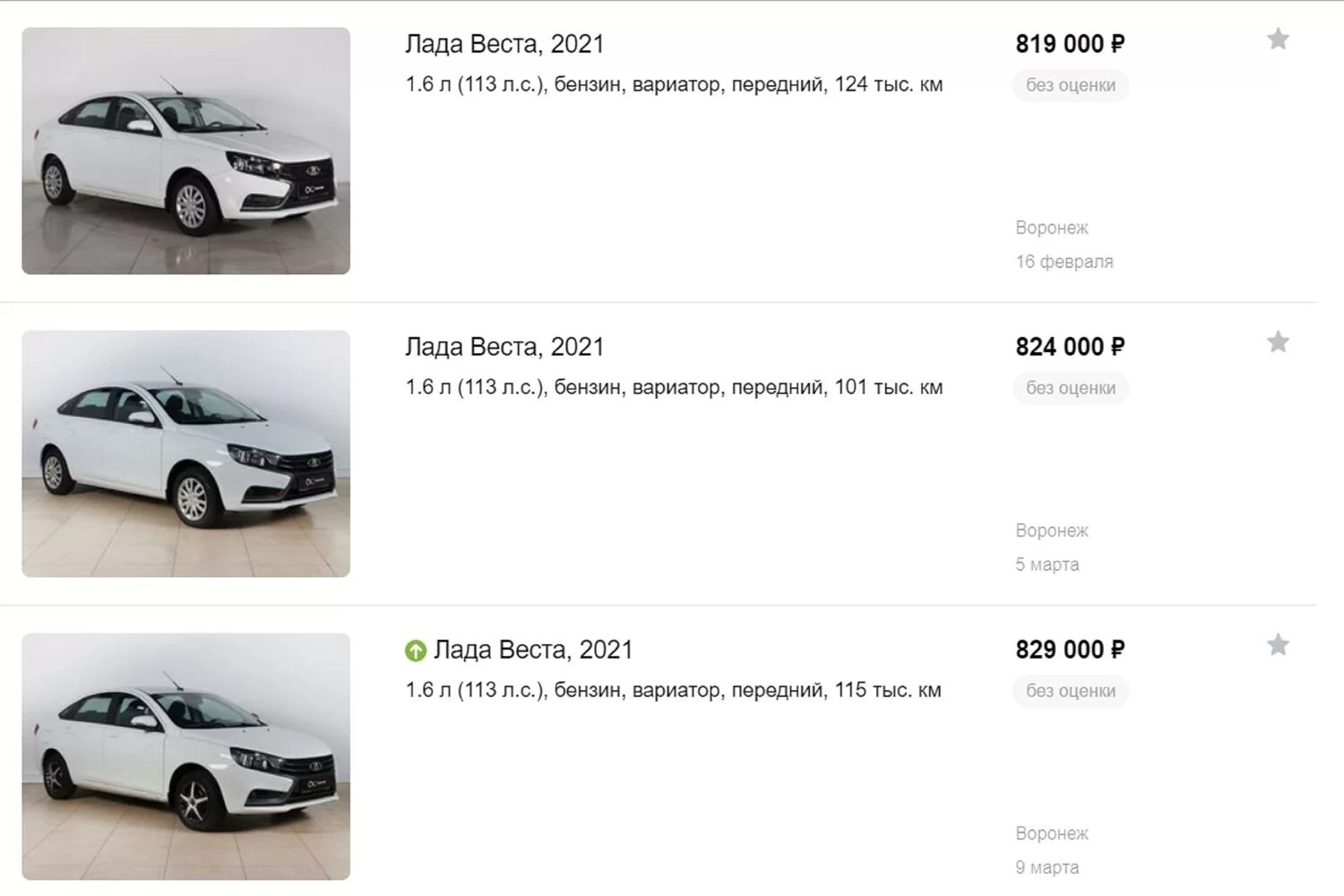Click the specs line with 124 тыс. км
The height and width of the screenshot is (896, 1344).
674,85
